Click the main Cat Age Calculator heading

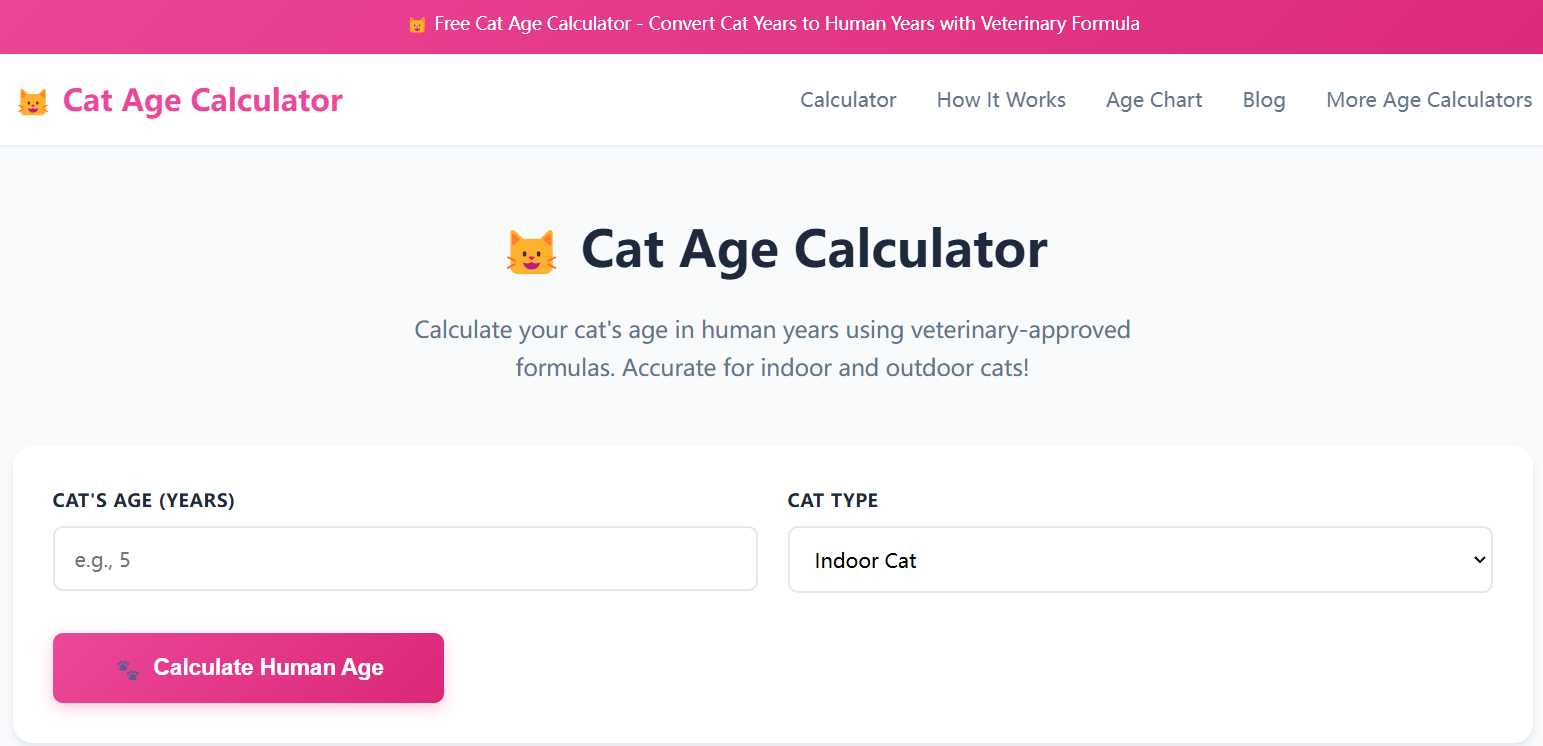click(x=813, y=249)
